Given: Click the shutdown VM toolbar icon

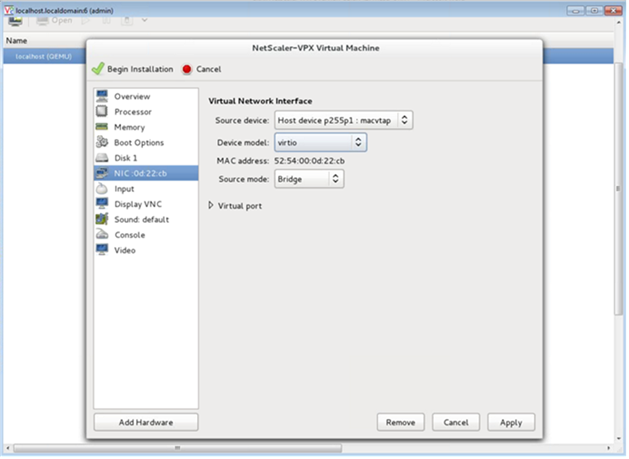Looking at the screenshot, I should click(127, 20).
